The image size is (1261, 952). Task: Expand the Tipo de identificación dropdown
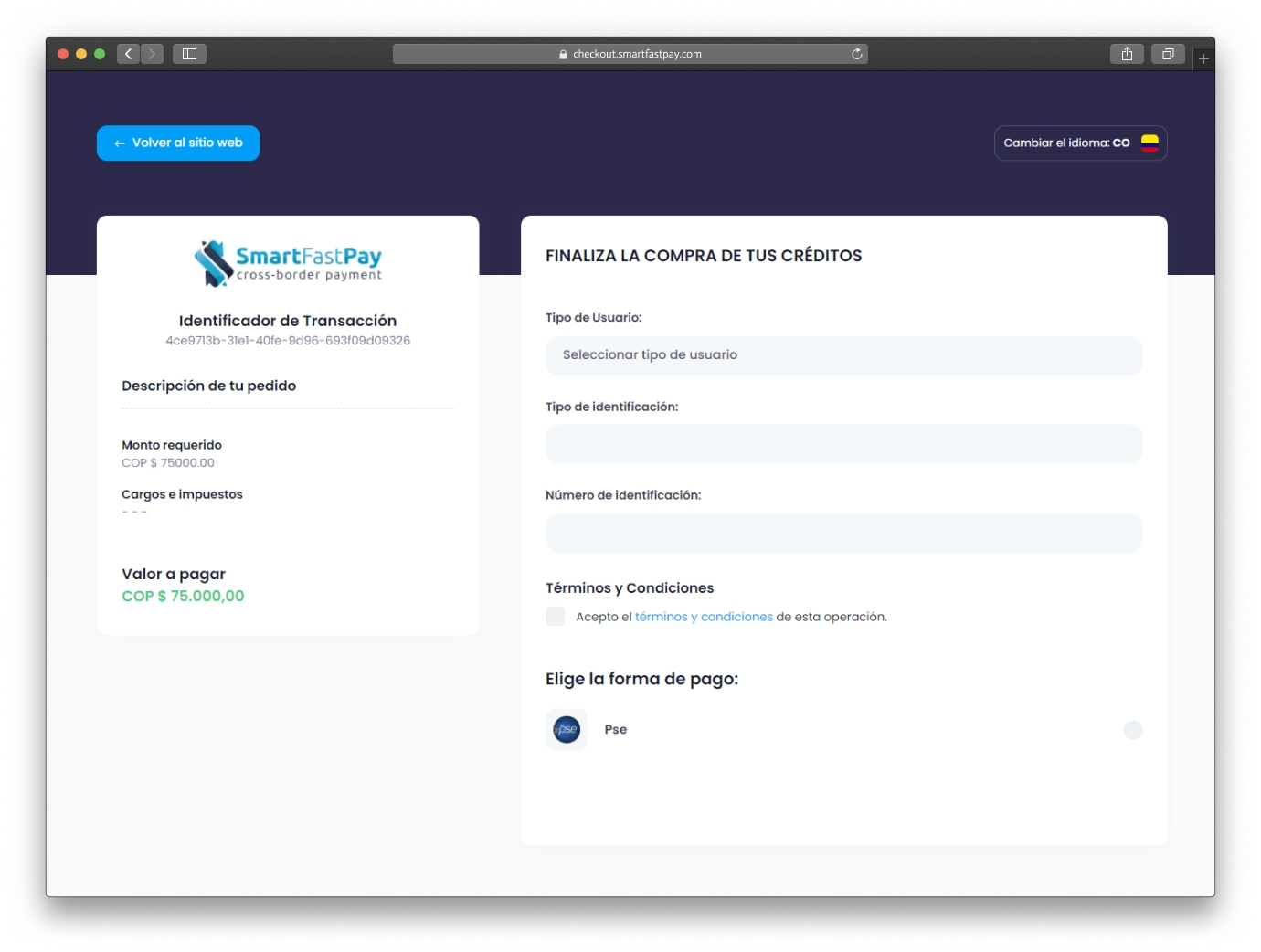(843, 444)
